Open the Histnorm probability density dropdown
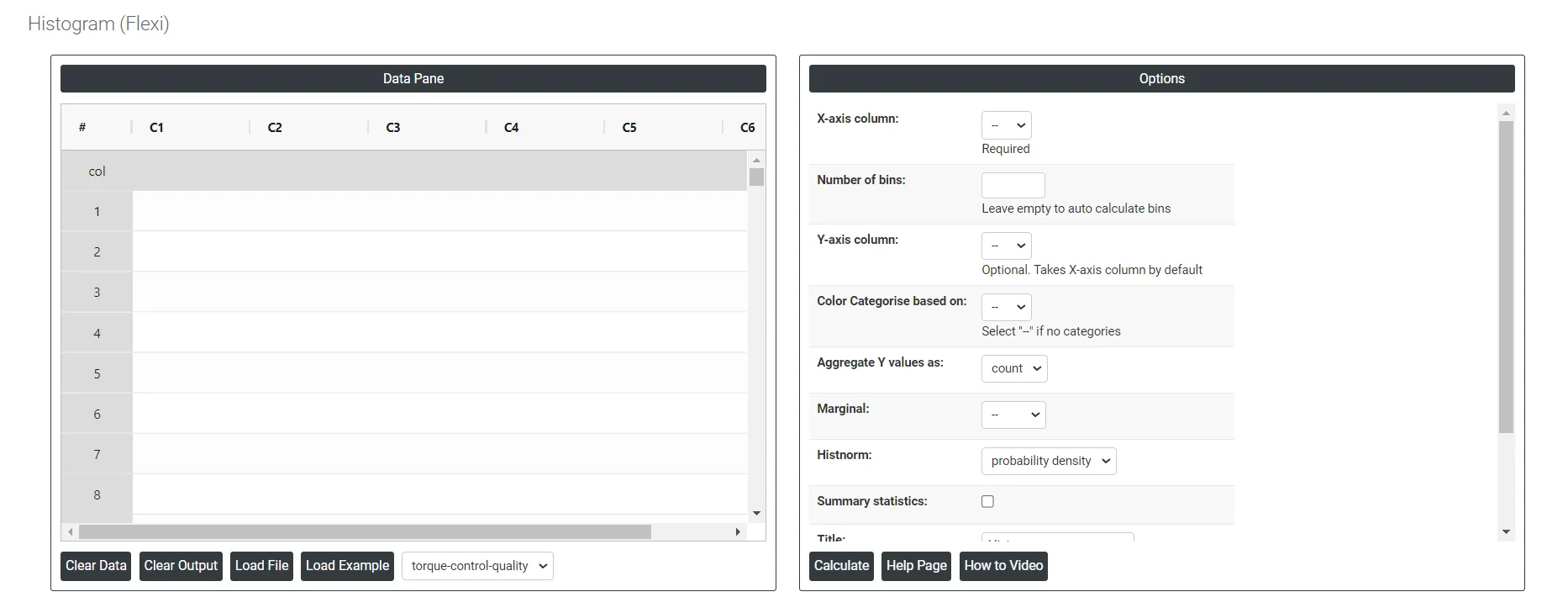 pyautogui.click(x=1049, y=461)
